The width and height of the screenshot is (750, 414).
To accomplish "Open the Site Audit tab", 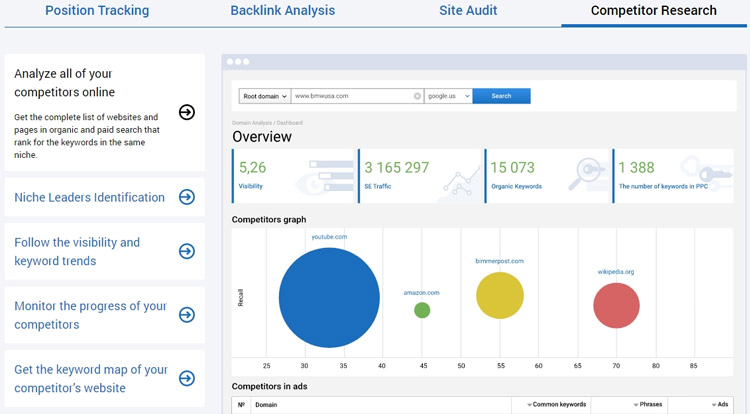I will (x=468, y=11).
